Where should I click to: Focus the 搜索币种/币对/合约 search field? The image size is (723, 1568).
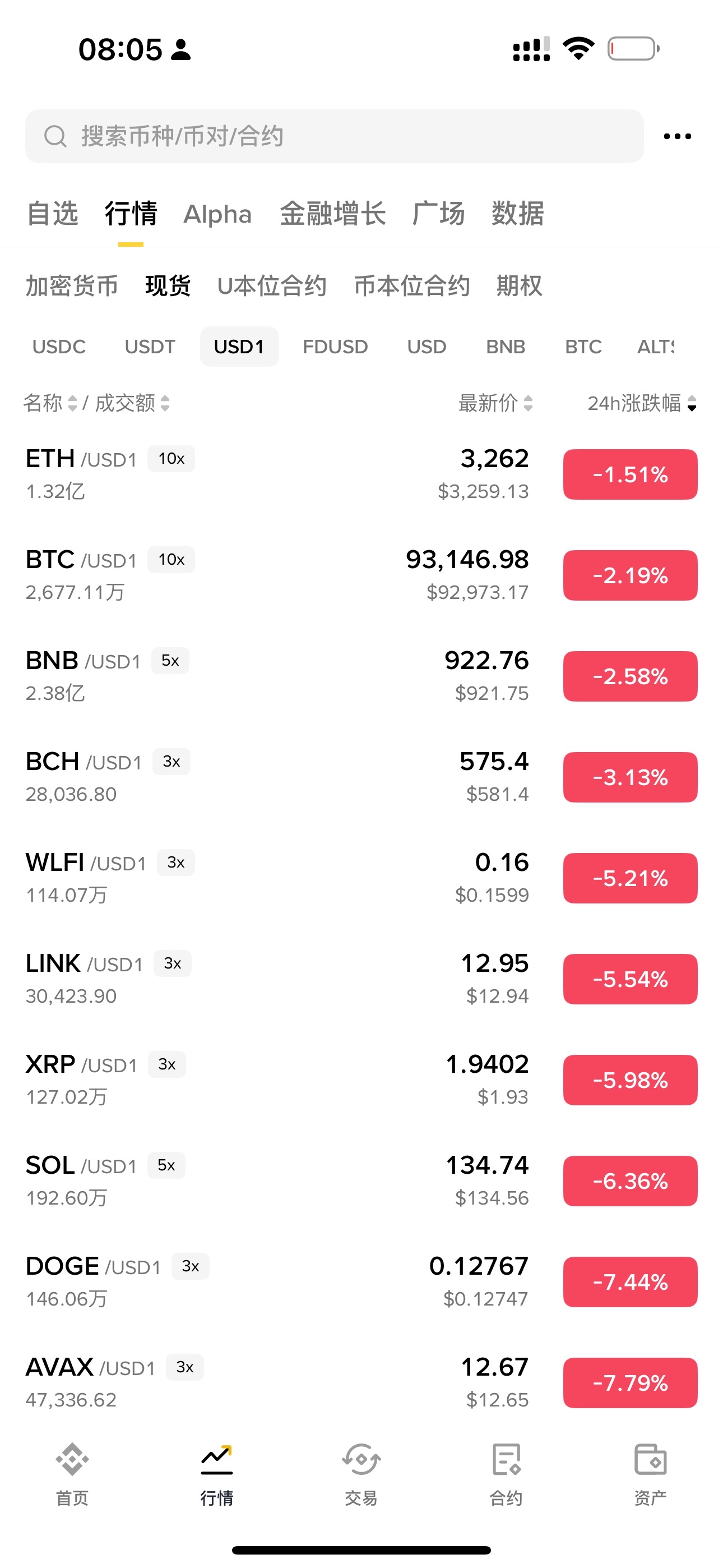click(x=341, y=136)
